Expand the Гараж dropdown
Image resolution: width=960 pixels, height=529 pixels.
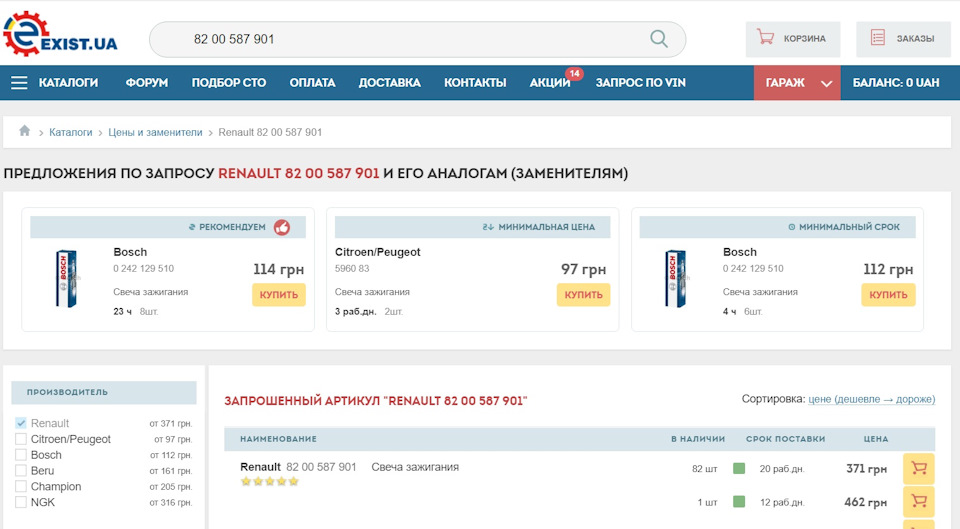click(797, 83)
